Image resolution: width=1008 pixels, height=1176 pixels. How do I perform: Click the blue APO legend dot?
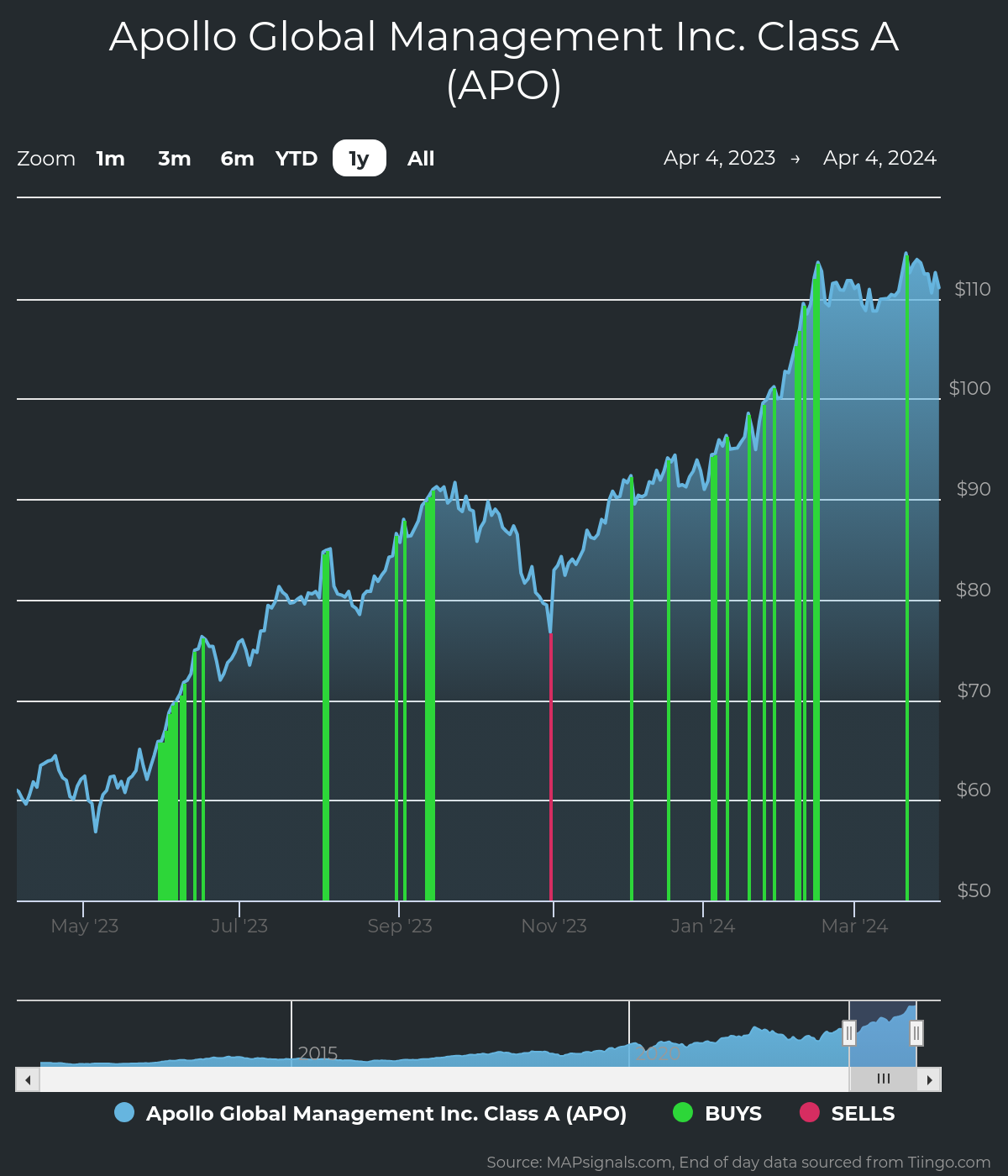click(x=124, y=1112)
